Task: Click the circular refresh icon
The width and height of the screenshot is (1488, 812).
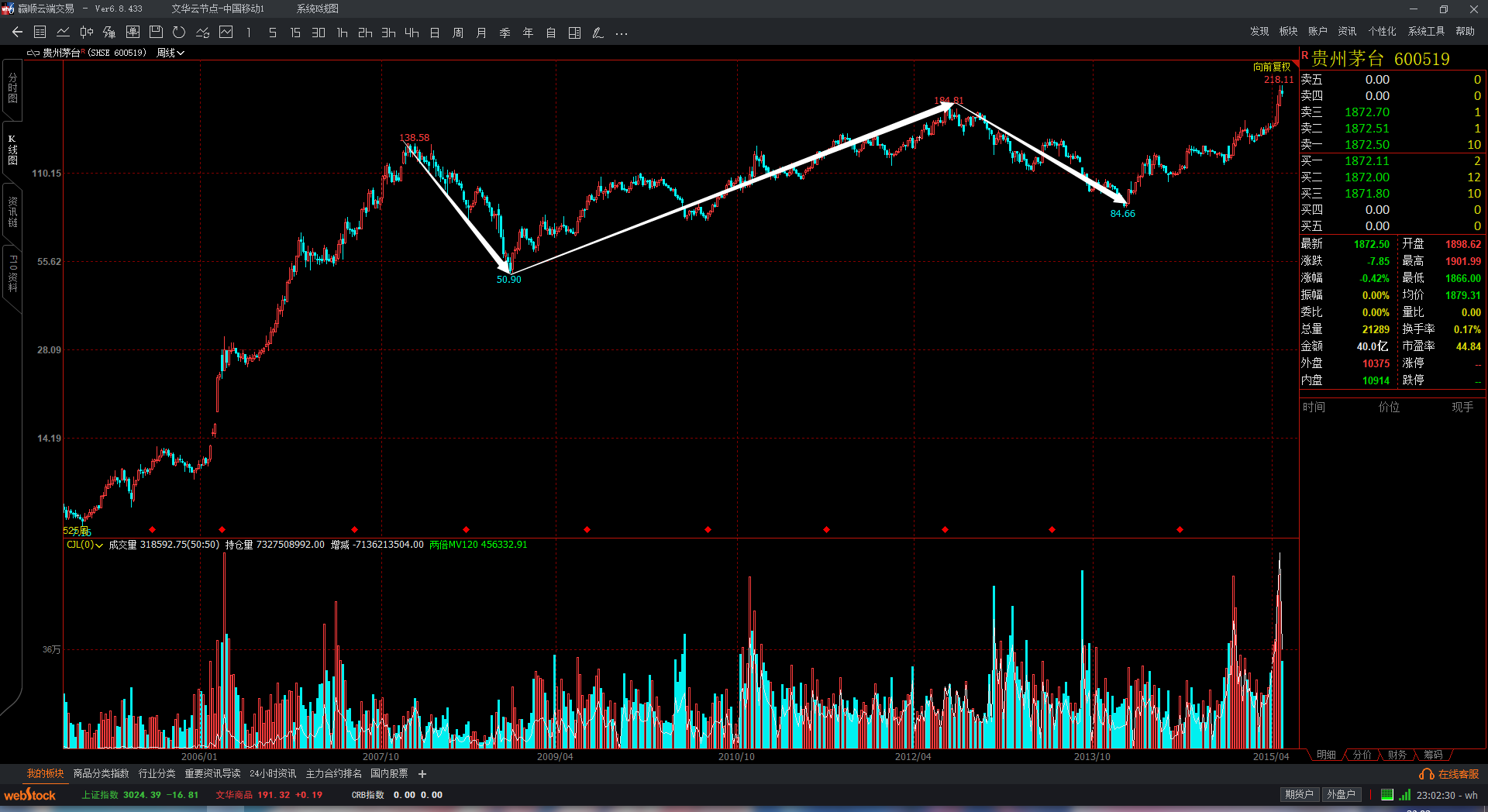Action: tap(179, 33)
